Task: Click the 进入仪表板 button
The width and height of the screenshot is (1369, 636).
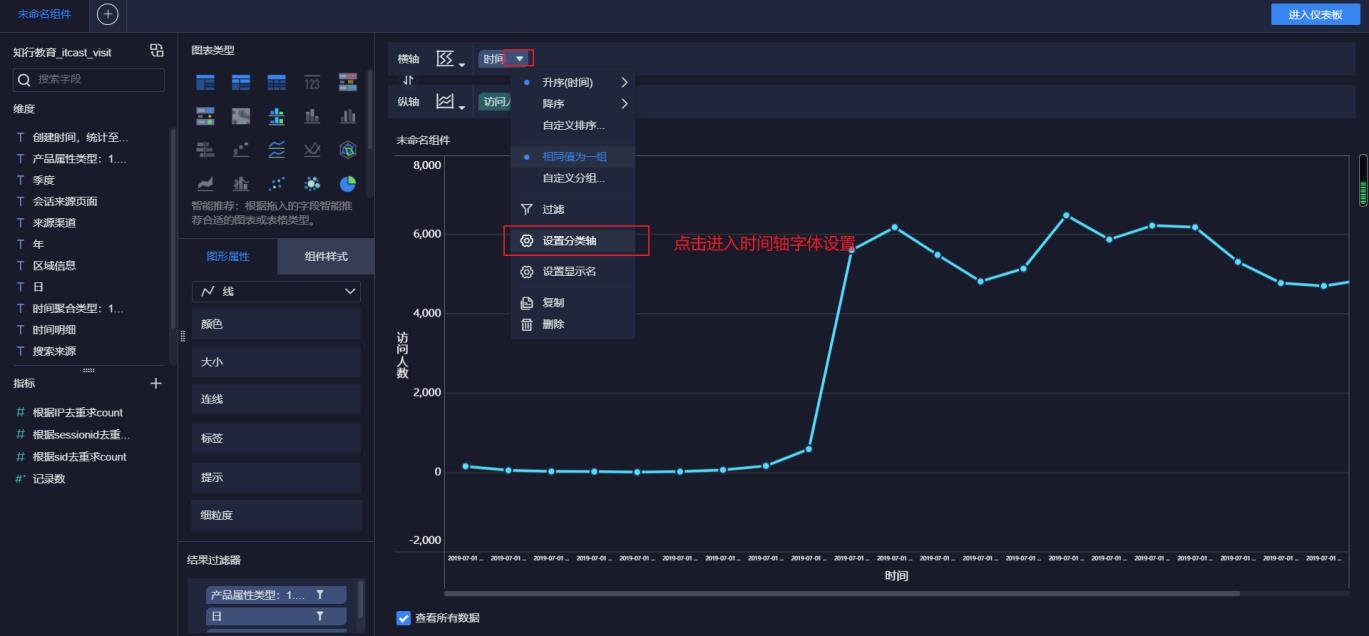Action: 1315,14
